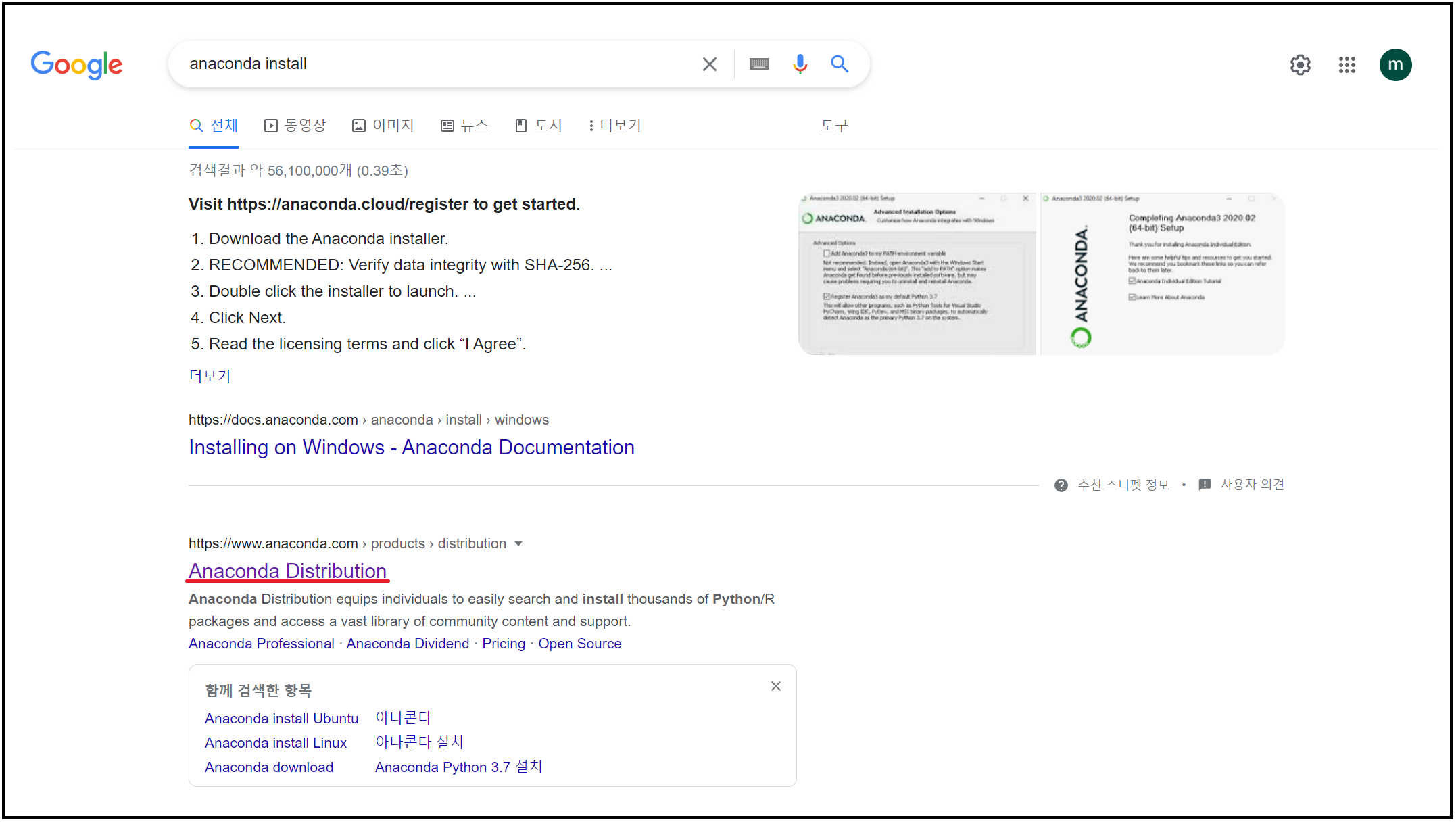Expand dropdown arrow next to anaconda.com URL
Image resolution: width=1456 pixels, height=822 pixels.
tap(518, 544)
